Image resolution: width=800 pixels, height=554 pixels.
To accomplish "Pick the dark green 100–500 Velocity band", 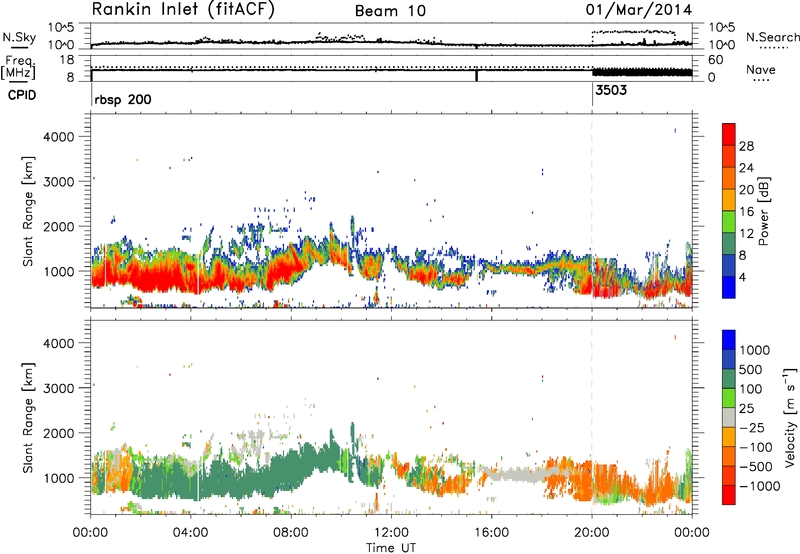I will click(729, 379).
